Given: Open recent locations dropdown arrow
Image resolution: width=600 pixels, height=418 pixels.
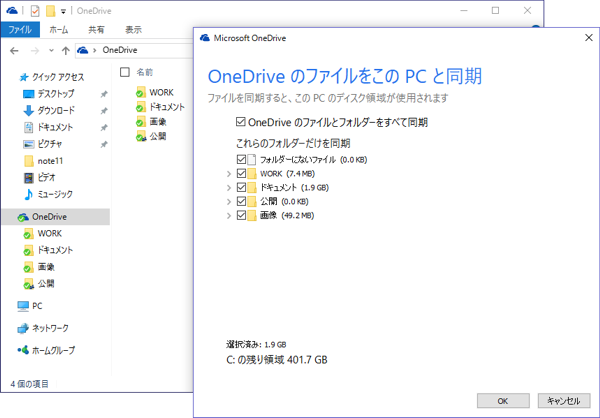Looking at the screenshot, I should [x=51, y=50].
